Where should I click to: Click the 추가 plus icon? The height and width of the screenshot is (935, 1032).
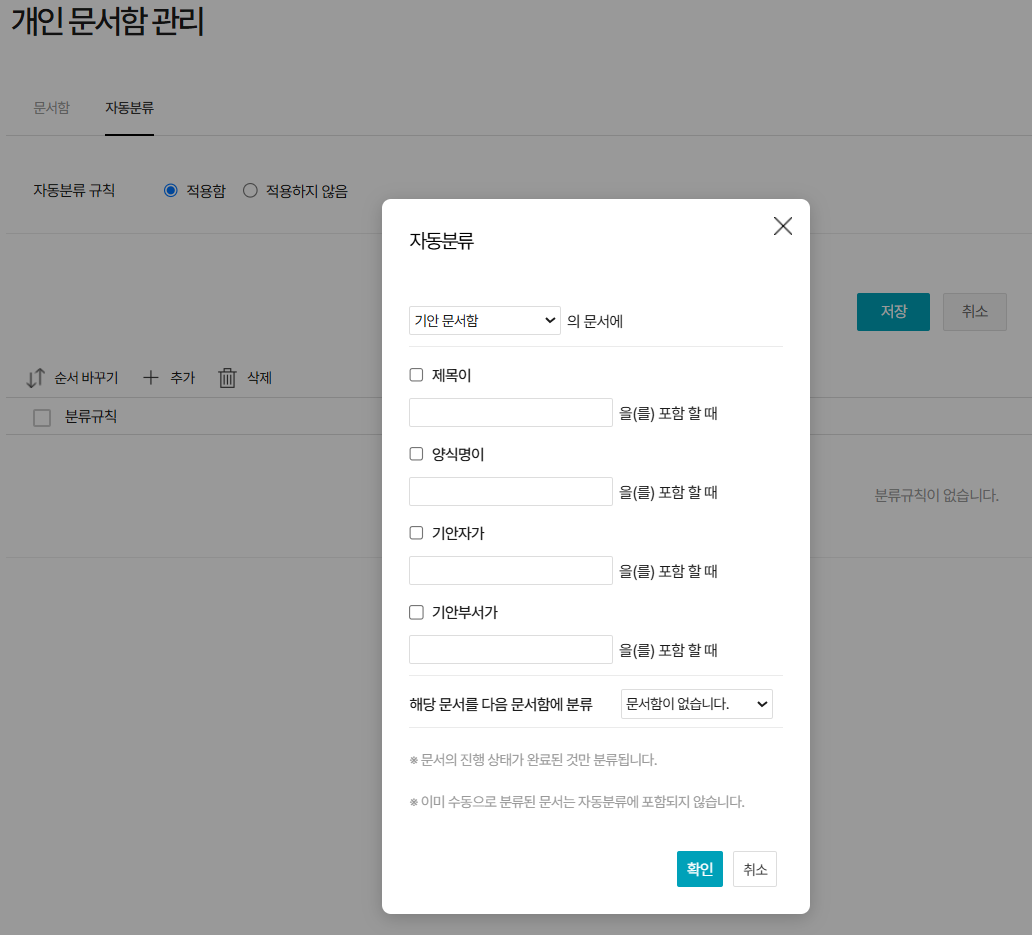(151, 378)
